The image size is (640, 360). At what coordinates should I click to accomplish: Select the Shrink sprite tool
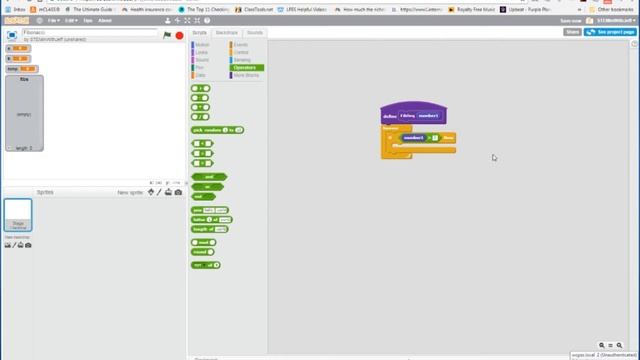197,20
